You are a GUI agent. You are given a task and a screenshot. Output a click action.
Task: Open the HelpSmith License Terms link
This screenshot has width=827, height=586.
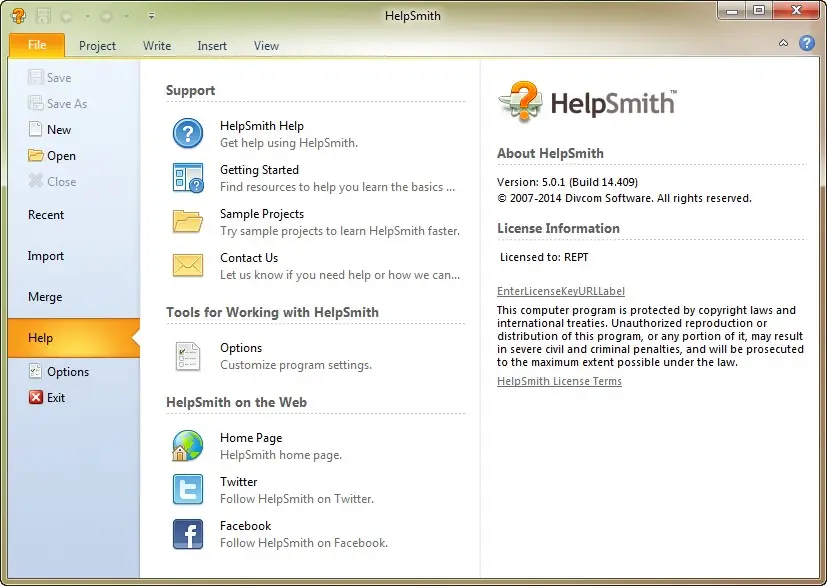coord(559,381)
